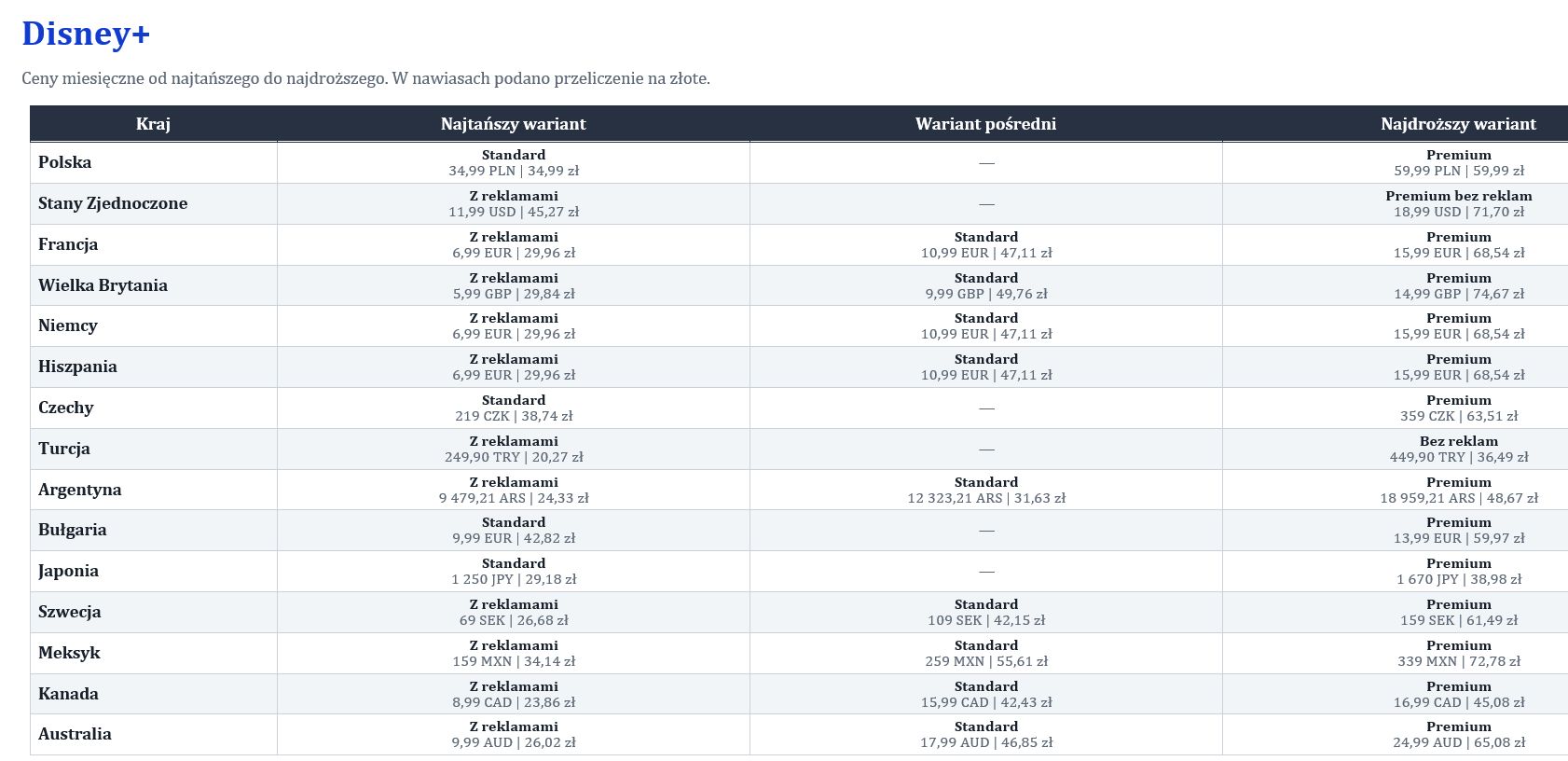
Task: Click the Disney+ heading
Action: point(86,34)
